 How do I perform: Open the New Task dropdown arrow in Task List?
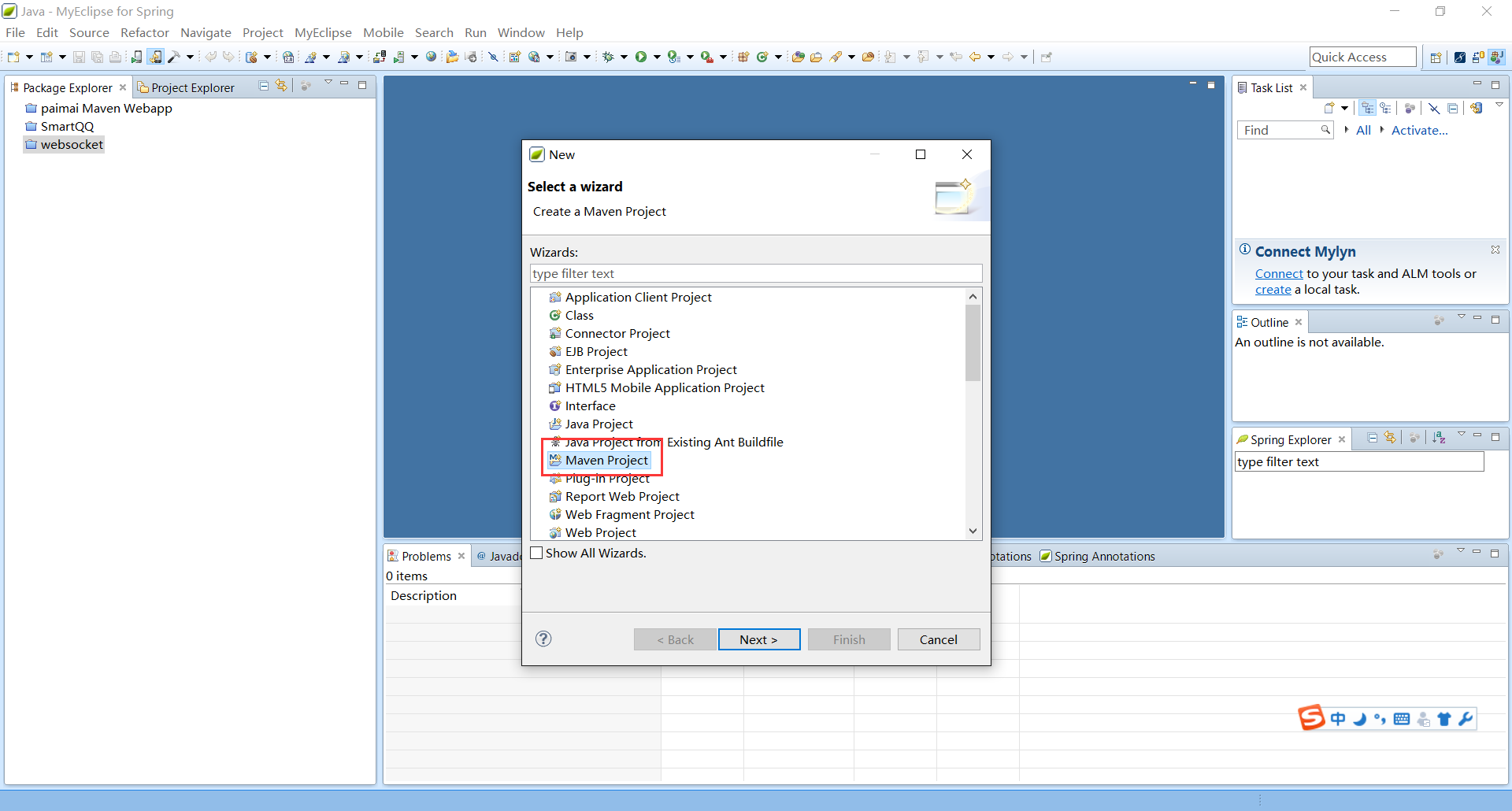tap(1344, 109)
